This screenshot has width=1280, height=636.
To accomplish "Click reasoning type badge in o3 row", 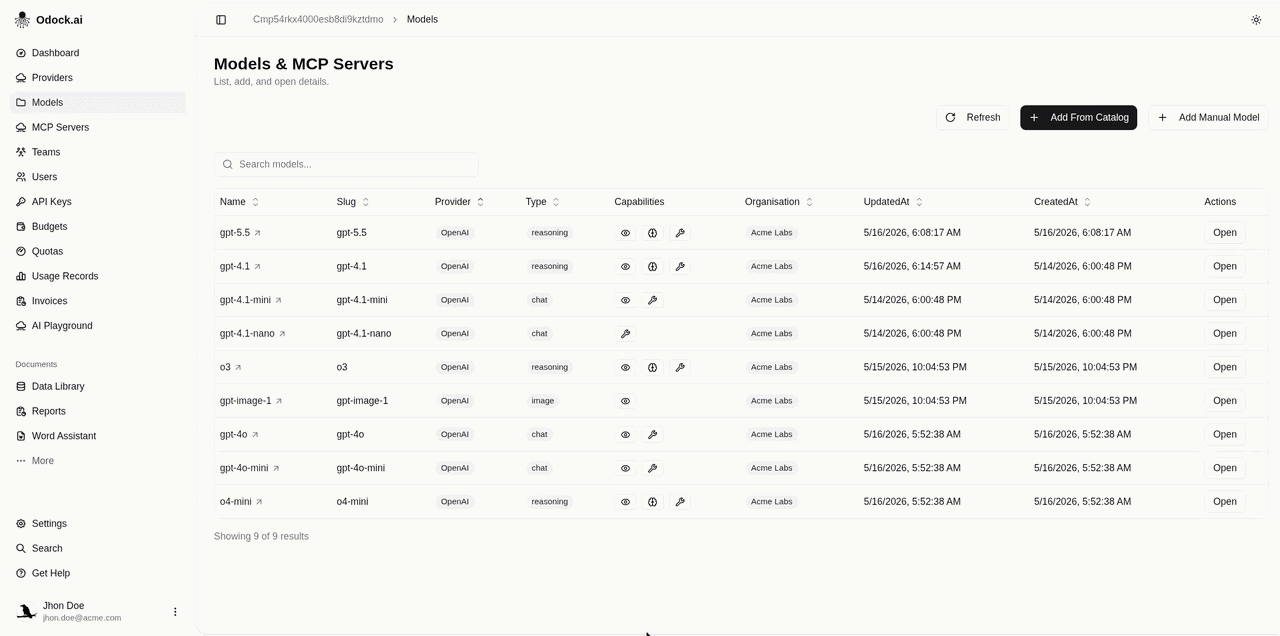I will pyautogui.click(x=550, y=367).
